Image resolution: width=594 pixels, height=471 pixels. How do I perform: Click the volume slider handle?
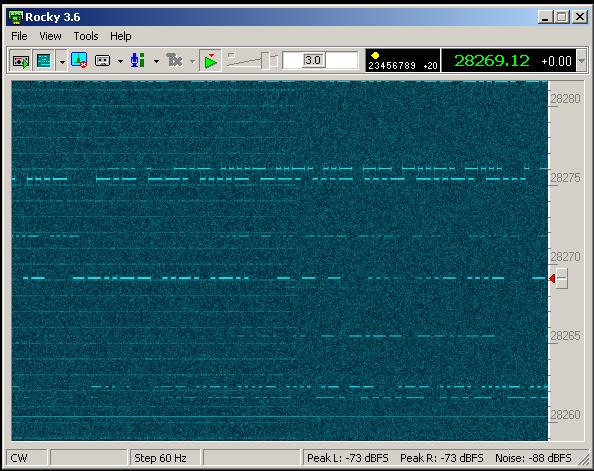[x=266, y=61]
